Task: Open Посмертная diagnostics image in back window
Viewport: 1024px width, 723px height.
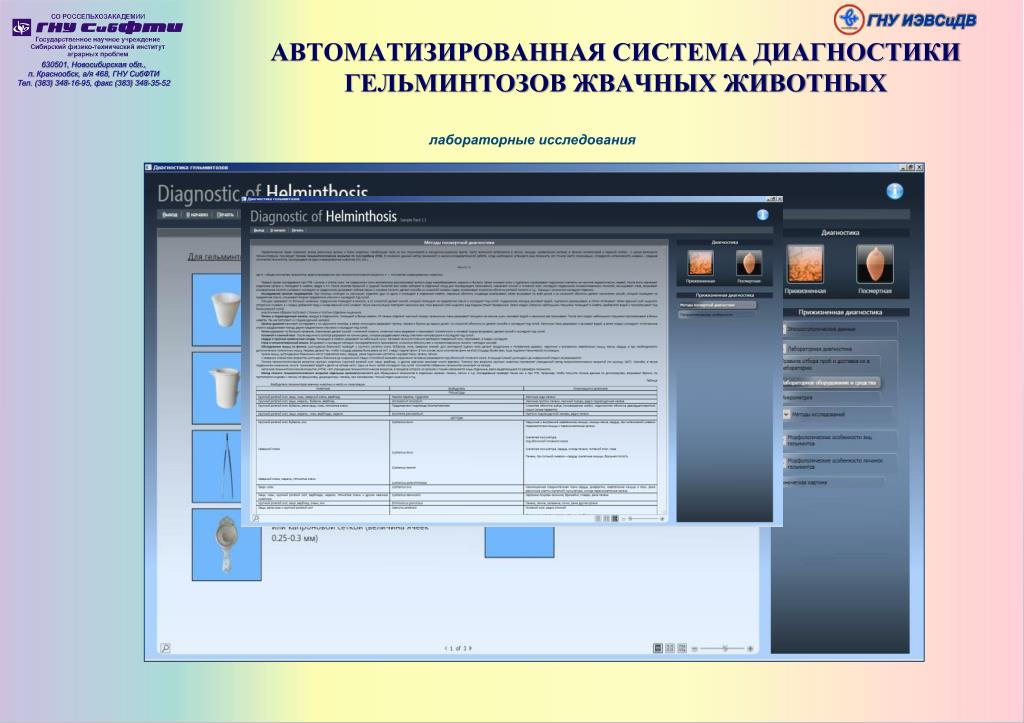Action: pos(874,264)
